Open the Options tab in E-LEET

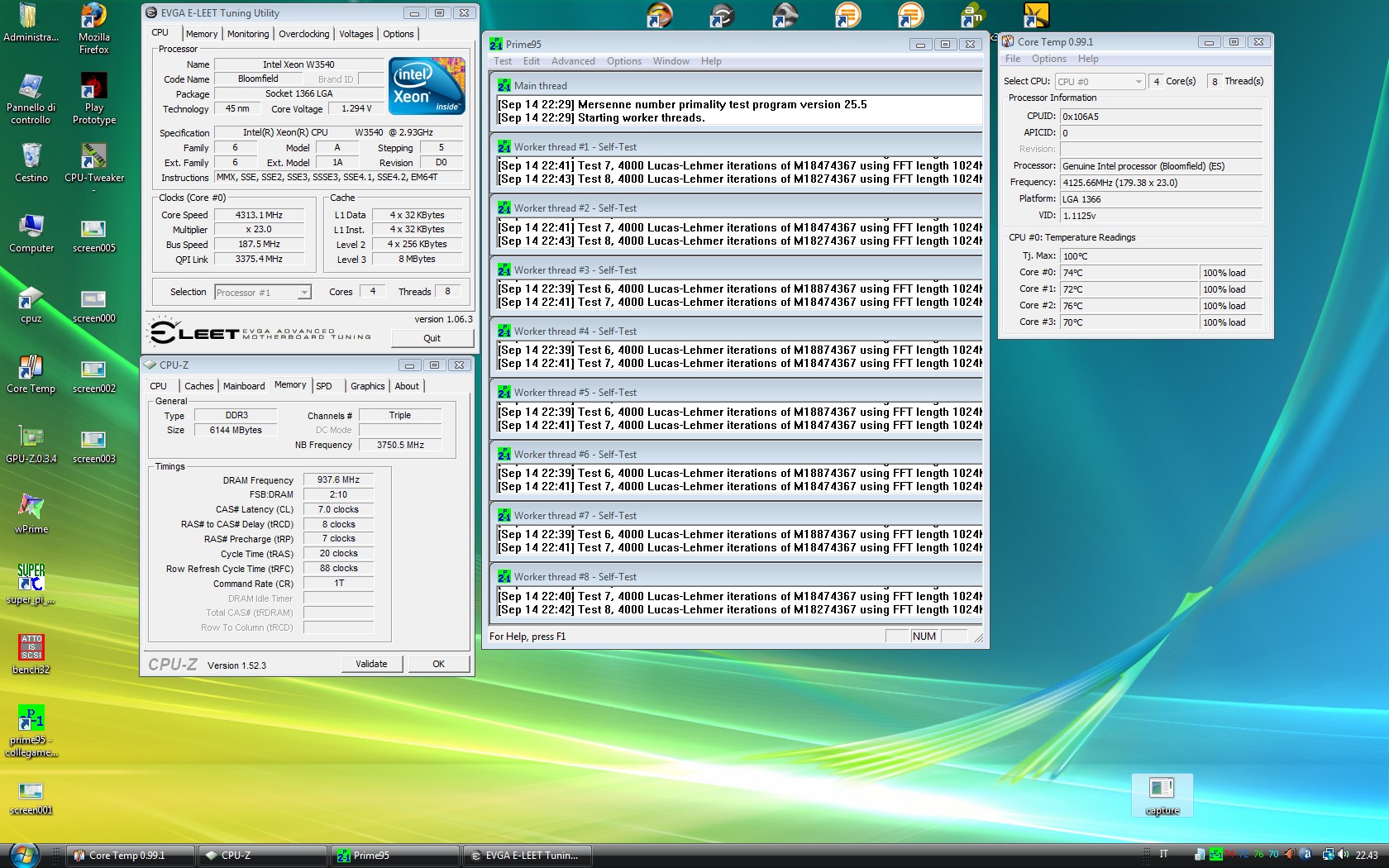coord(399,34)
